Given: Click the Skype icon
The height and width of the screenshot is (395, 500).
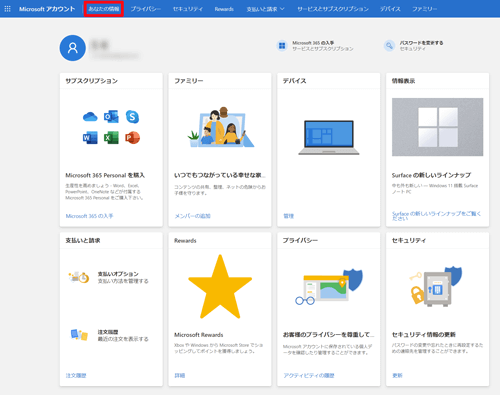Looking at the screenshot, I should tap(132, 117).
